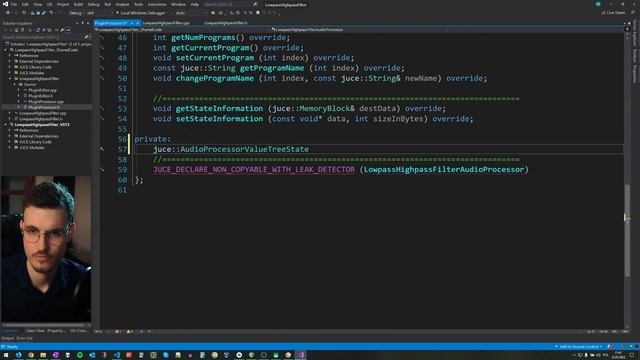
Task: Switch to Git Changes bottom tab
Action: tap(79, 331)
